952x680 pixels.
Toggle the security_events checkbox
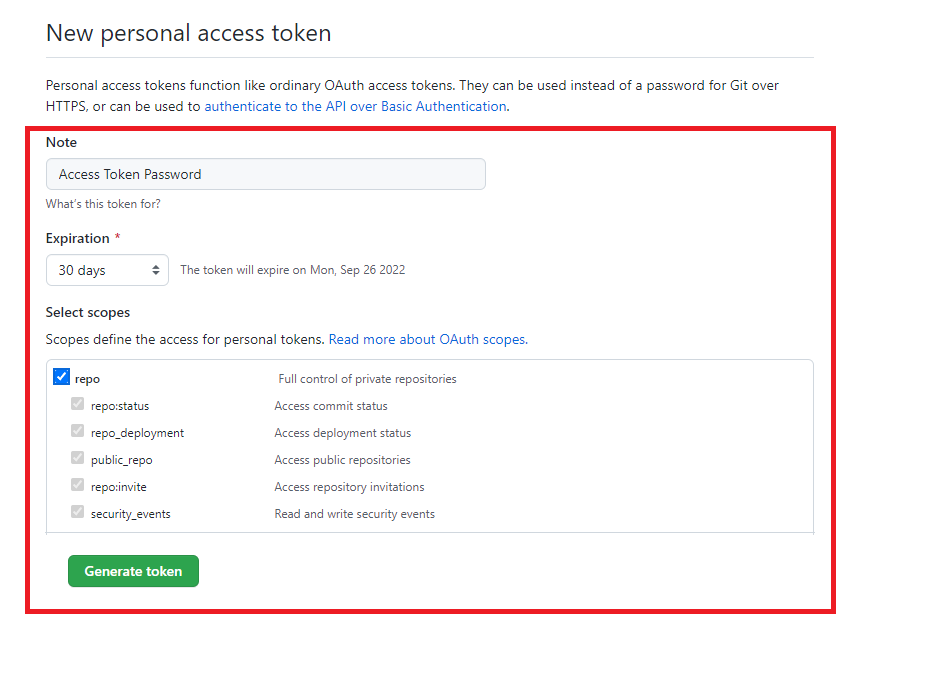(x=77, y=511)
